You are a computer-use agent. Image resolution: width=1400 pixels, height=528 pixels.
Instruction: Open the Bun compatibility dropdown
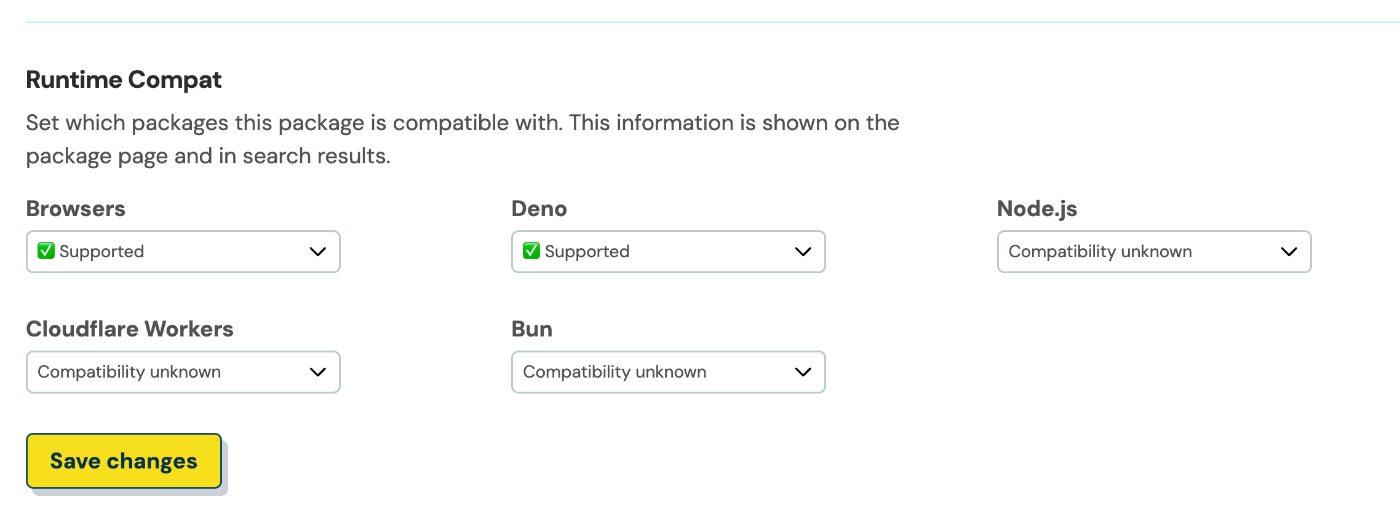point(668,372)
